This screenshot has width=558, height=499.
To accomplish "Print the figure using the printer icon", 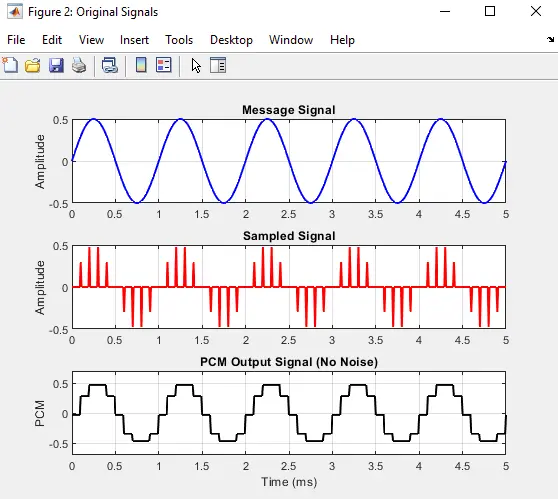I will click(79, 65).
